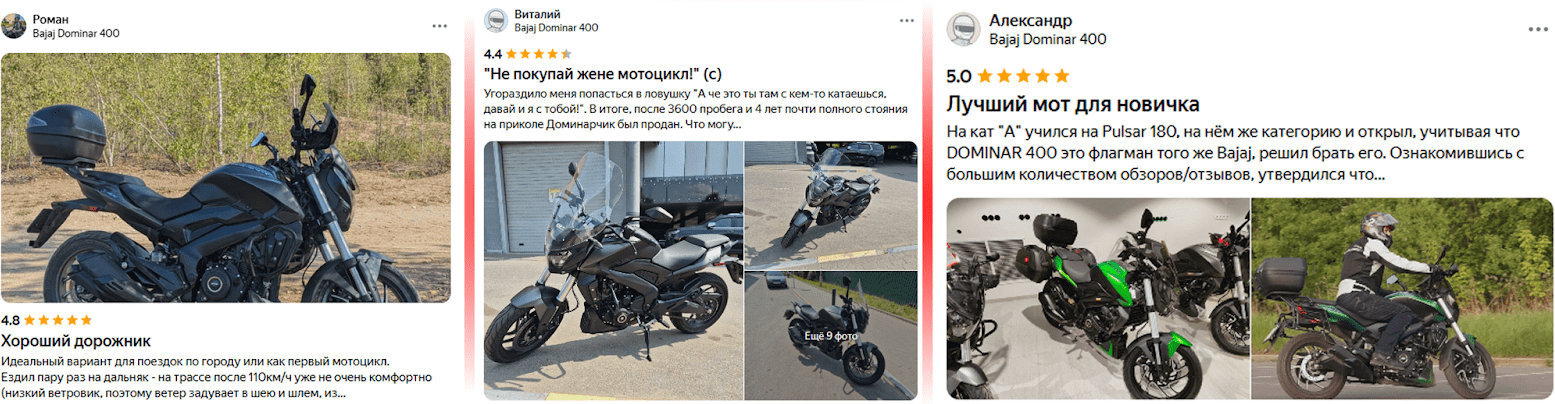Click the "Bajaj Dominar 400" label under Александр
The width and height of the screenshot is (1555, 404).
coord(1047,40)
